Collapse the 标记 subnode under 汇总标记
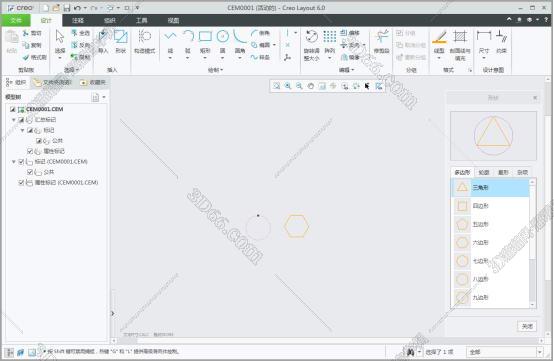 pyautogui.click(x=23, y=131)
